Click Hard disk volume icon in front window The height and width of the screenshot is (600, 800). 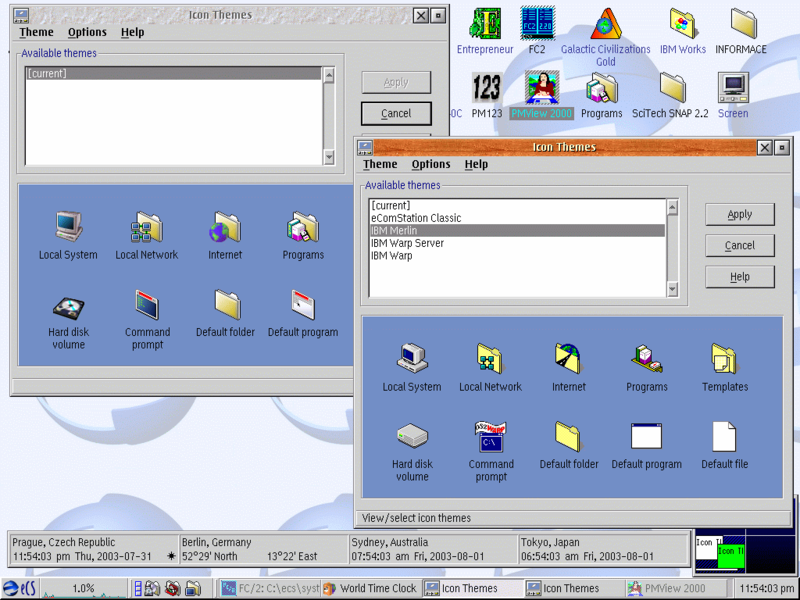pyautogui.click(x=412, y=436)
